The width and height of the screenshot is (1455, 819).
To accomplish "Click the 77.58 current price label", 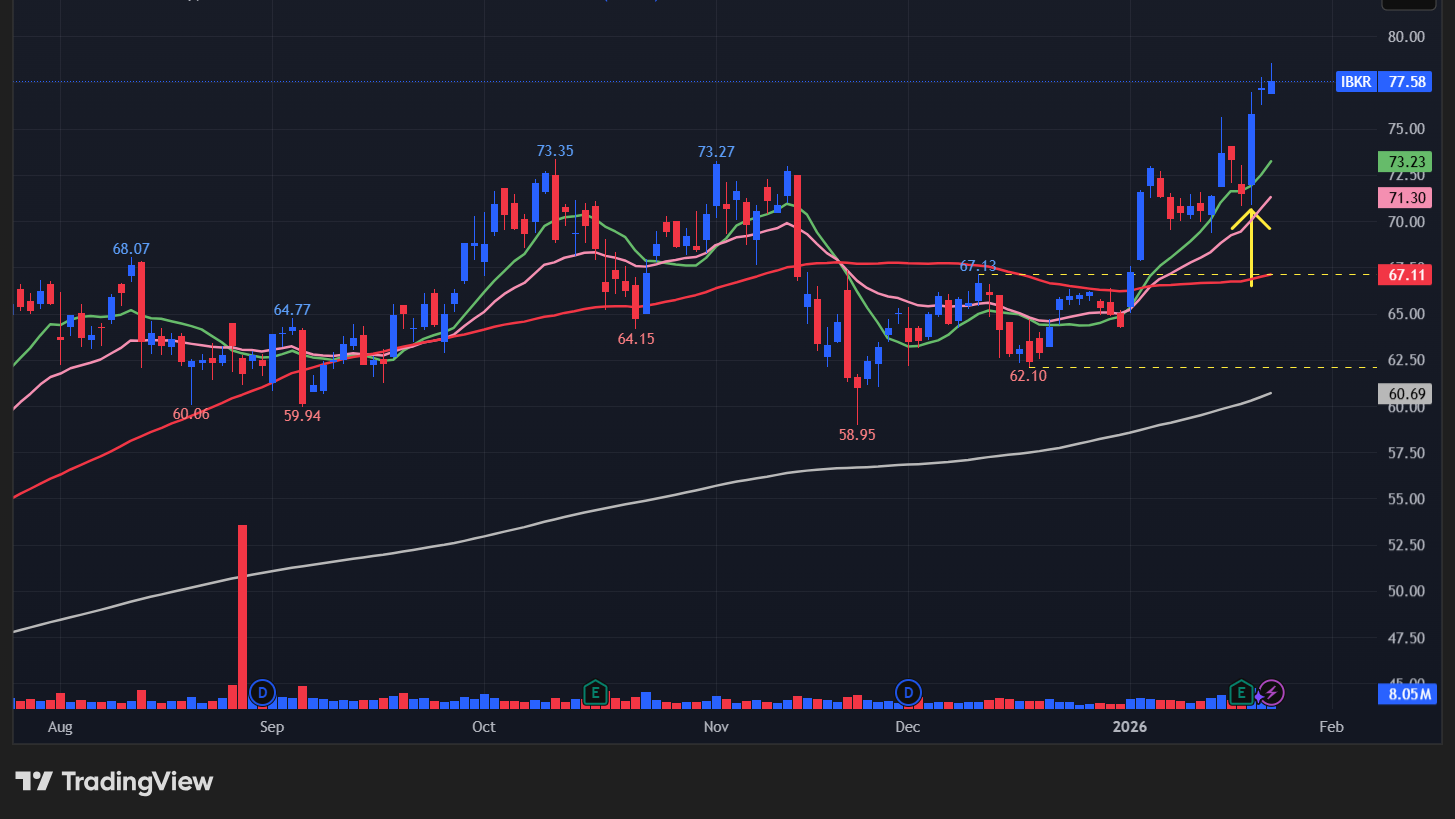I will pos(1406,82).
